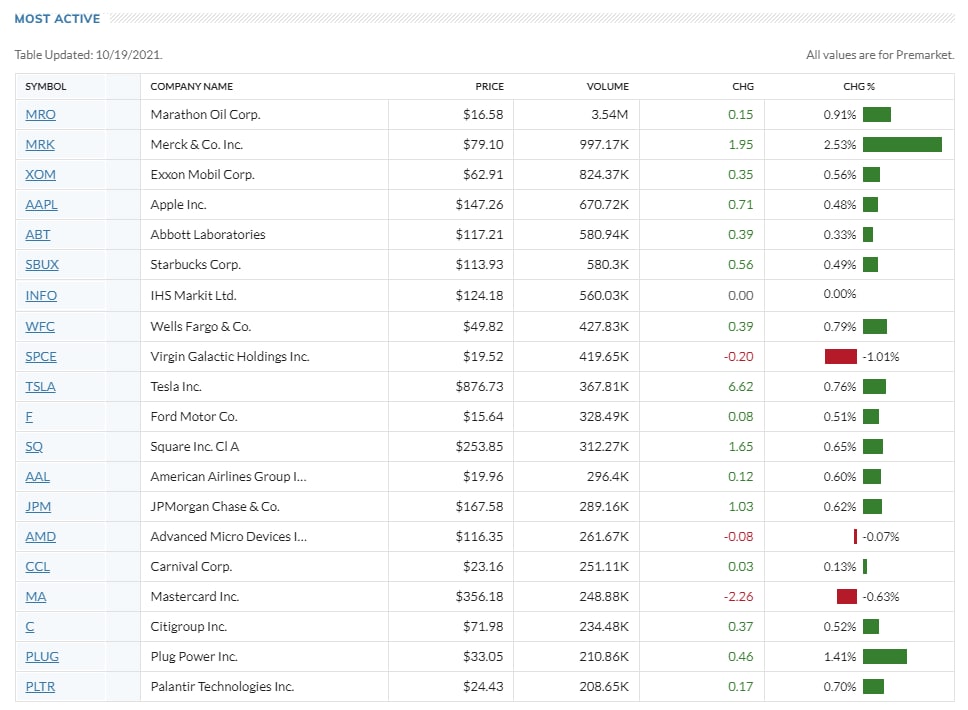Click the COMPANY NAME column header
The image size is (968, 710).
(191, 86)
